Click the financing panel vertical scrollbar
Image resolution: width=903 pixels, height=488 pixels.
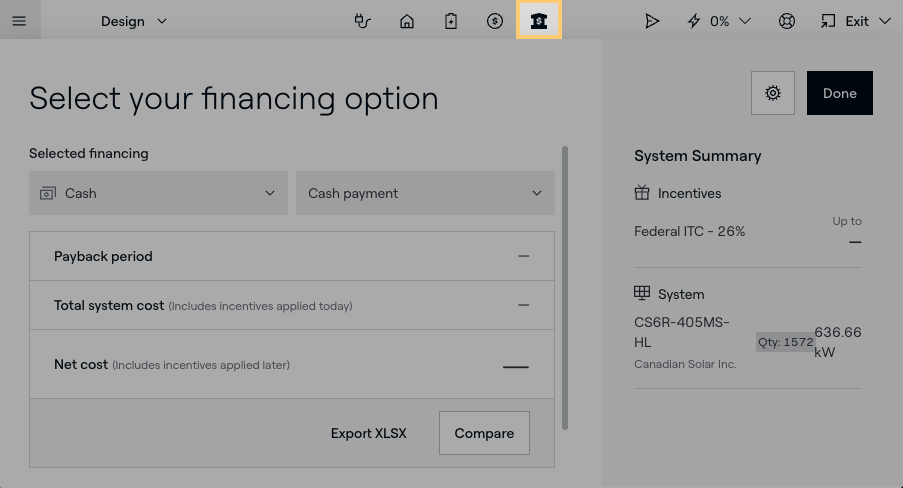coord(565,288)
